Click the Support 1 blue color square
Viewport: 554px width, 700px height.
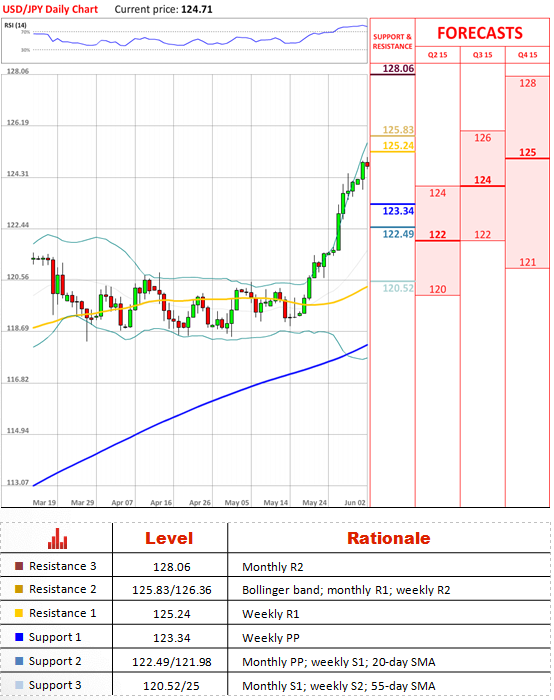(19, 637)
